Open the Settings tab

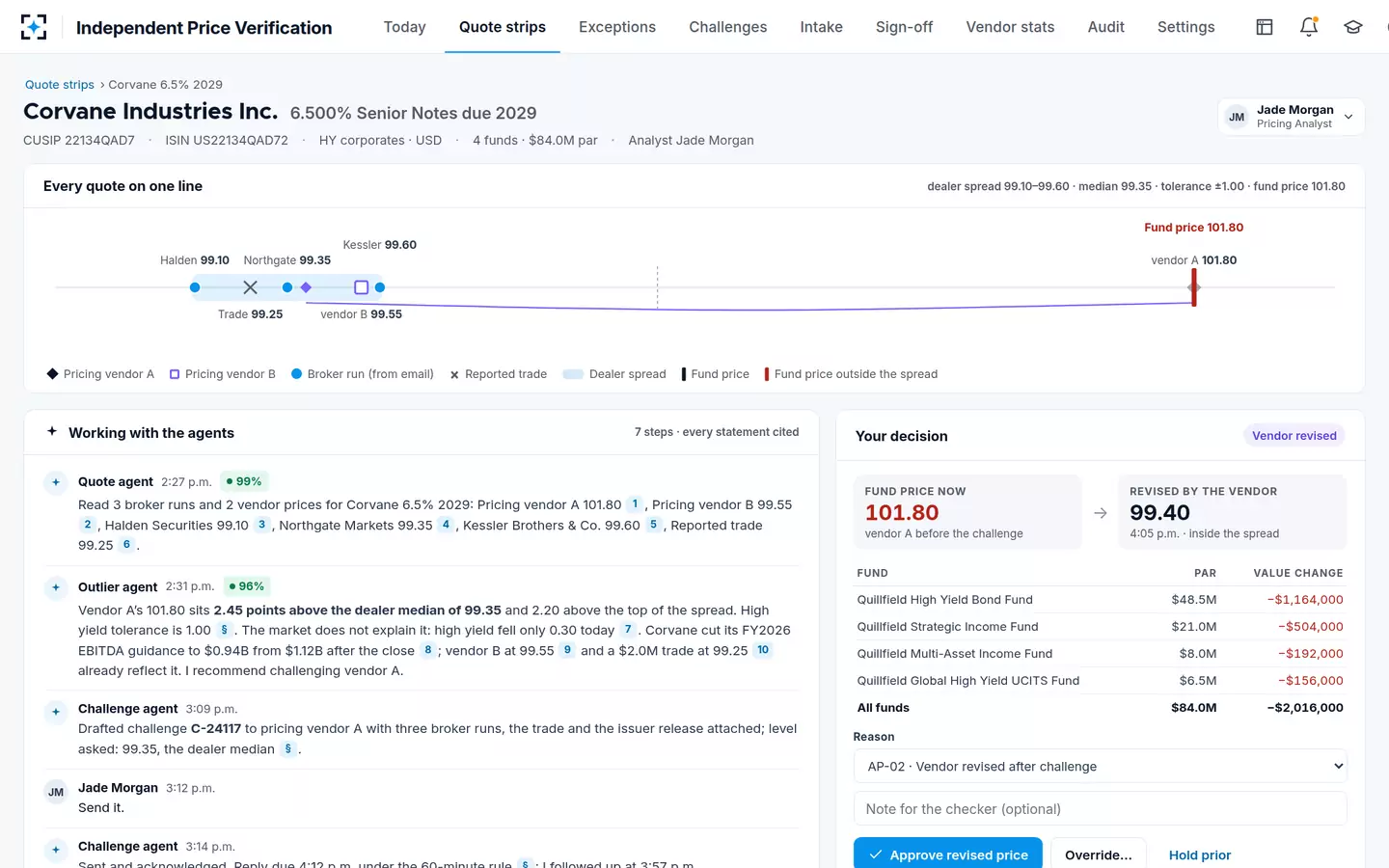point(1185,27)
